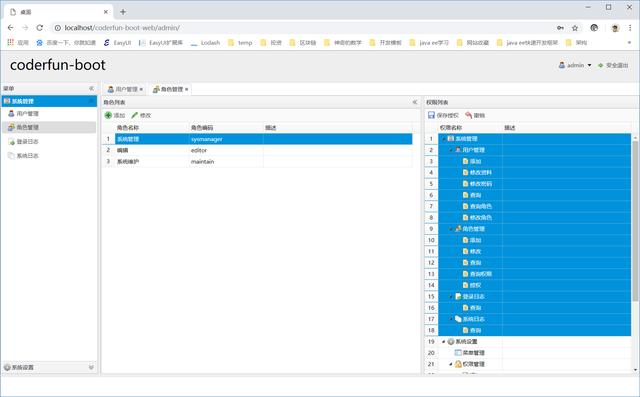This screenshot has height=397, width=640.
Task: Expand the 系统设置 accordion section
Action: coord(91,367)
